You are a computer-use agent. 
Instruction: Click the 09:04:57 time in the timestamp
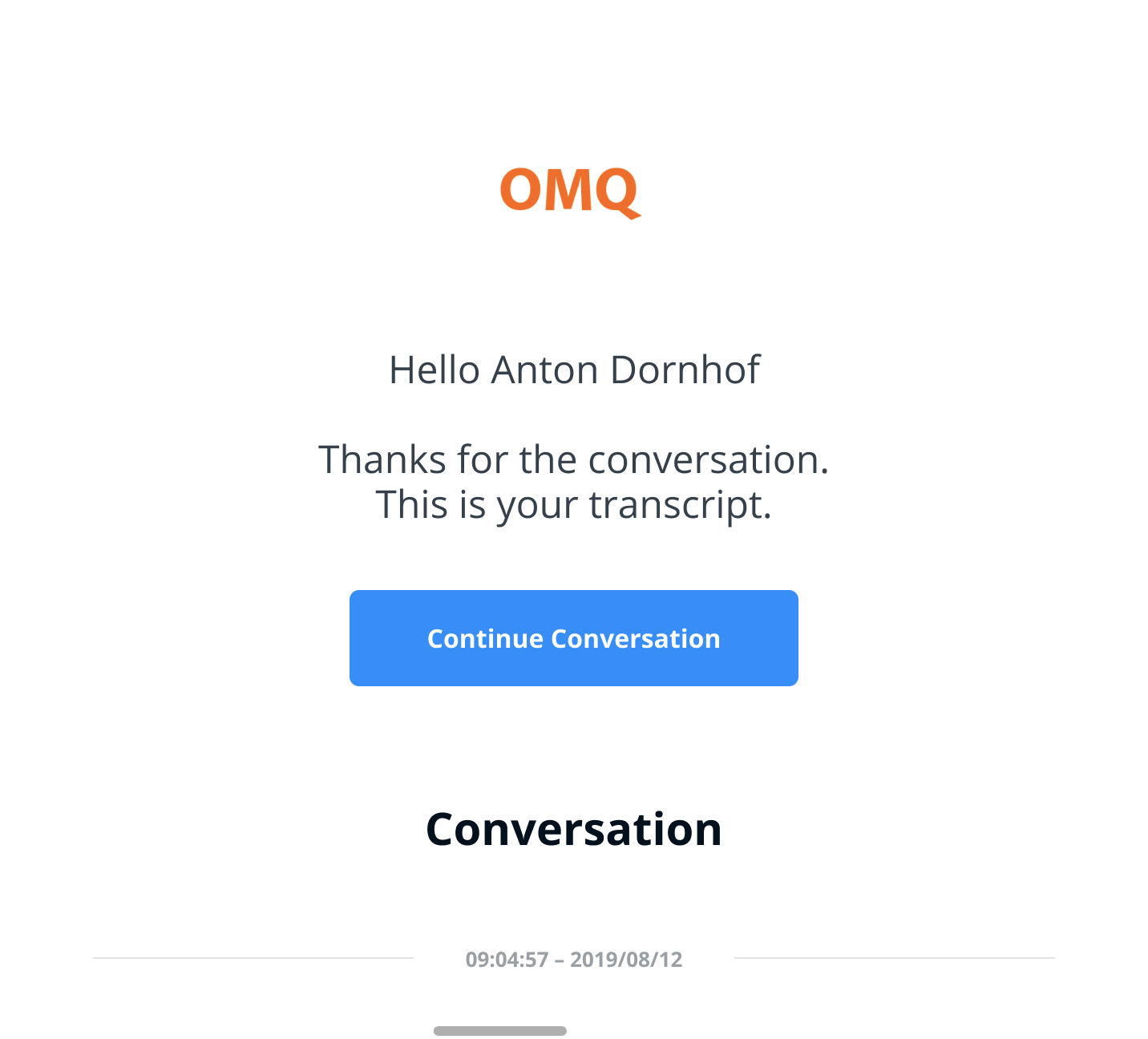507,960
